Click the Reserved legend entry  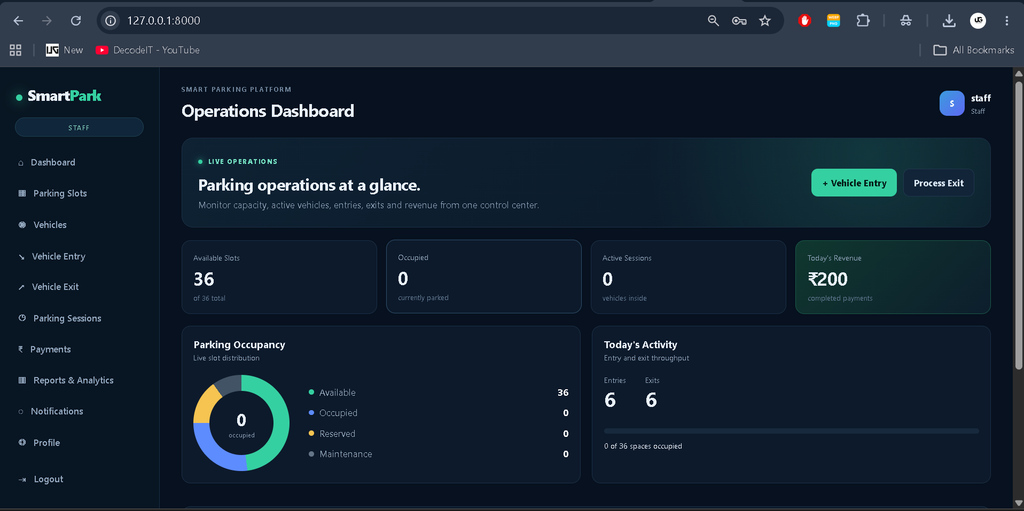pyautogui.click(x=438, y=433)
